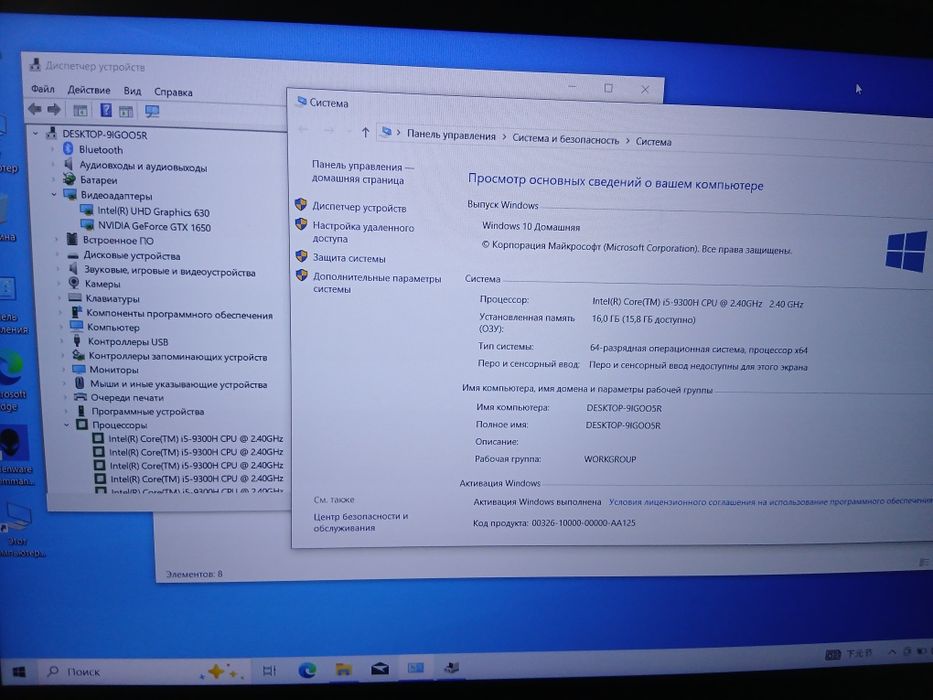Screen dimensions: 933x700
Task: Click the Forward arrow in Device Manager toolbar
Action: point(54,109)
